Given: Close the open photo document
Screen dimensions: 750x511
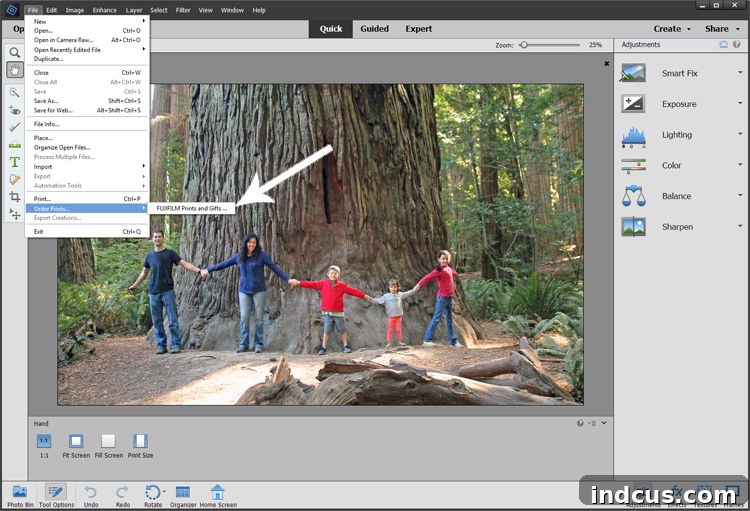Looking at the screenshot, I should point(607,63).
